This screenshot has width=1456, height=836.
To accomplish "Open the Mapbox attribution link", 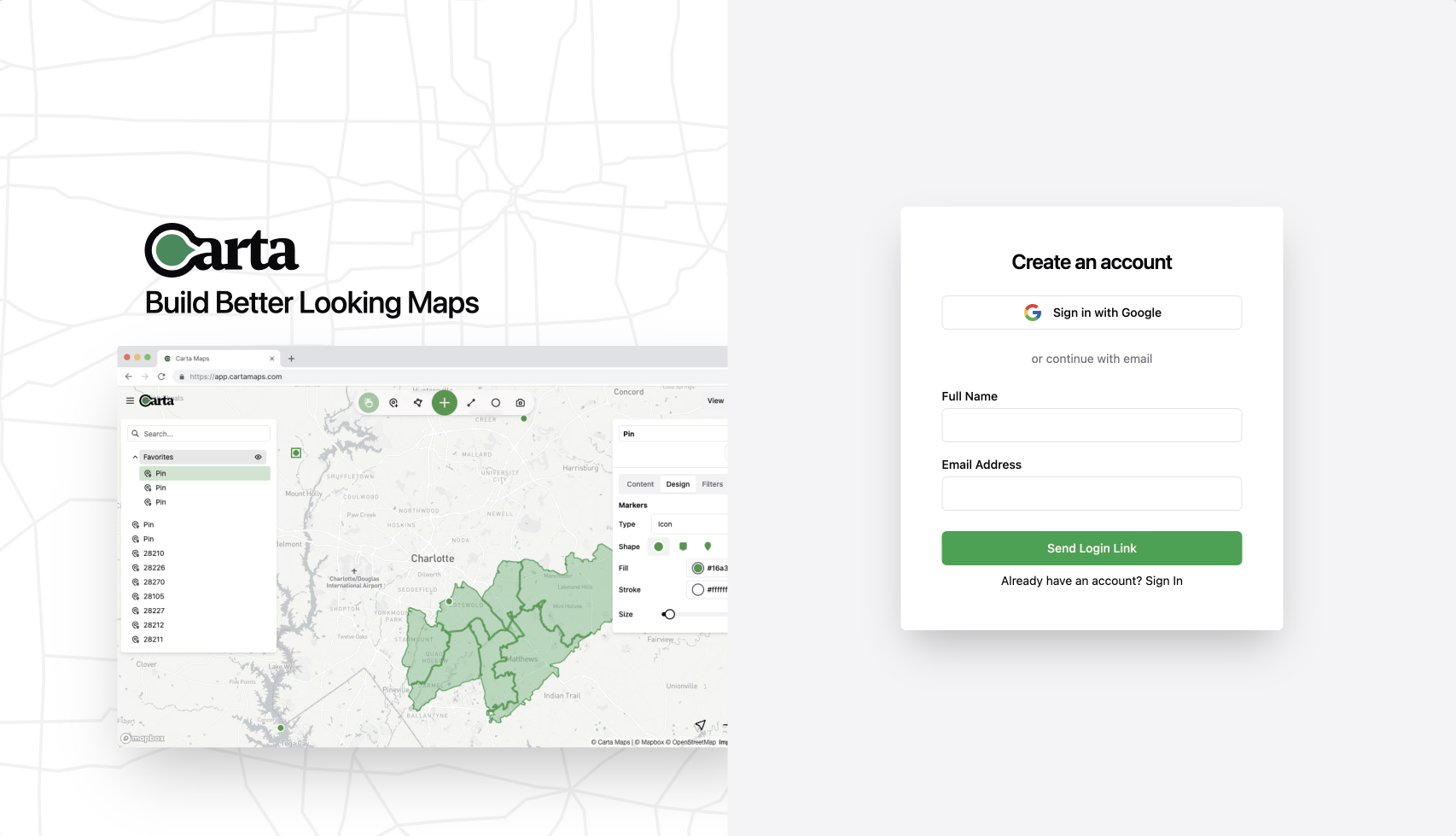I will [649, 742].
